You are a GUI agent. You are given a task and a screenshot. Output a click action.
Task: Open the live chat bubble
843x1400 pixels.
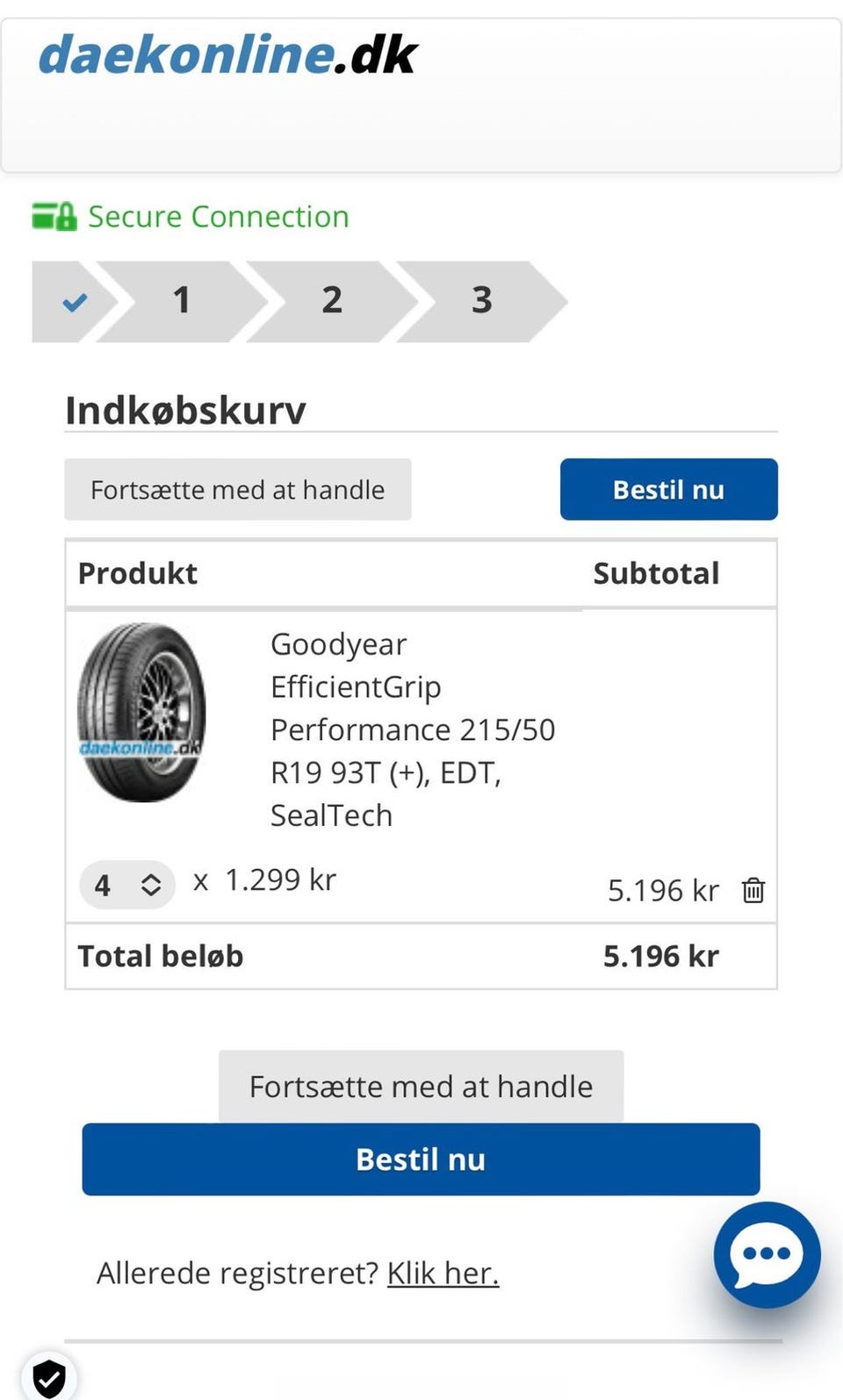[767, 1254]
